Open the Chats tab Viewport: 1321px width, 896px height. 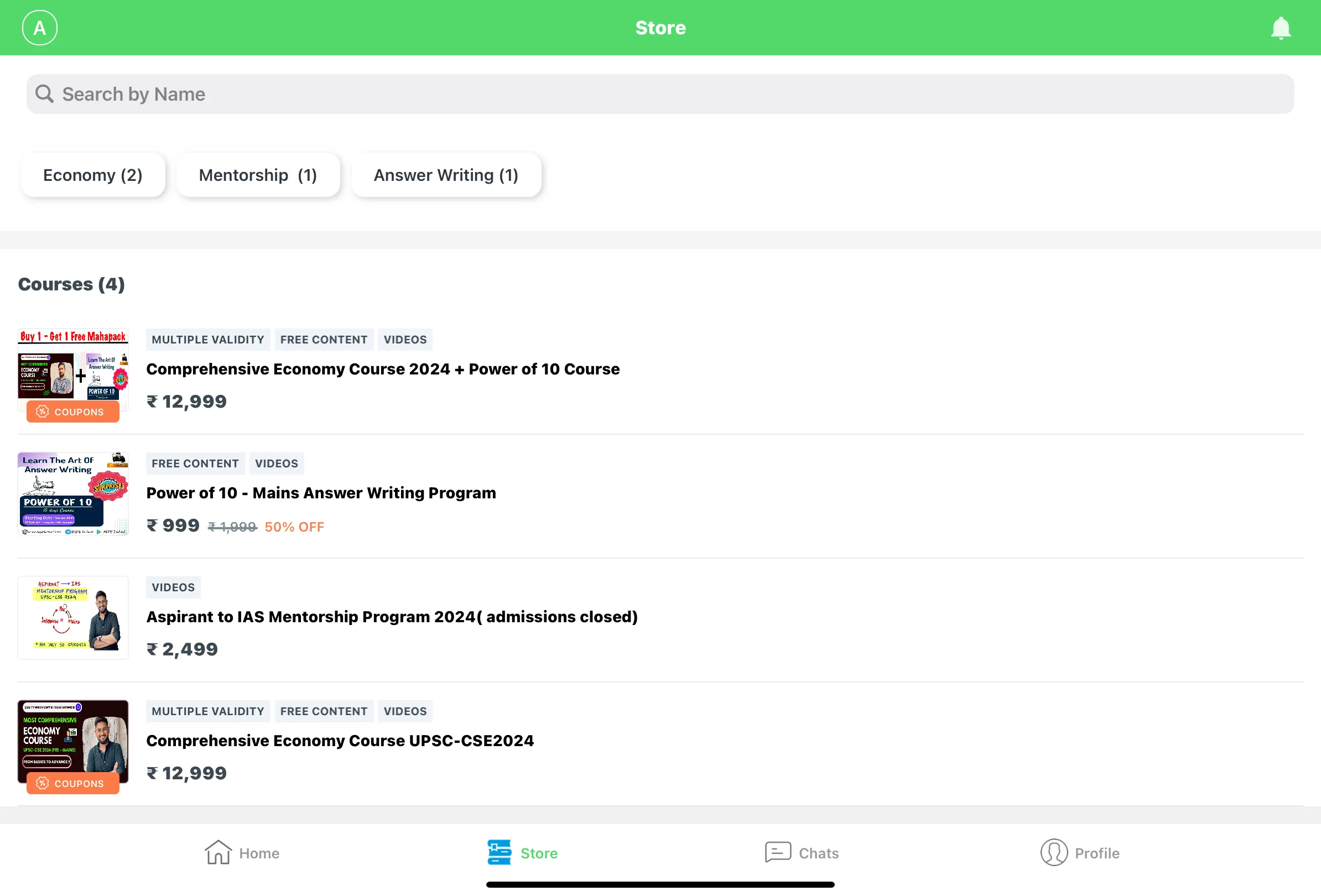(802, 853)
